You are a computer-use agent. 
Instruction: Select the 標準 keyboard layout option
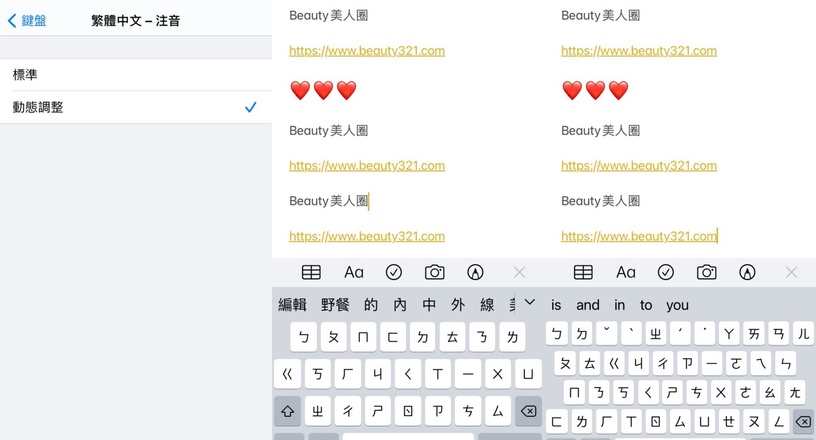click(x=136, y=74)
